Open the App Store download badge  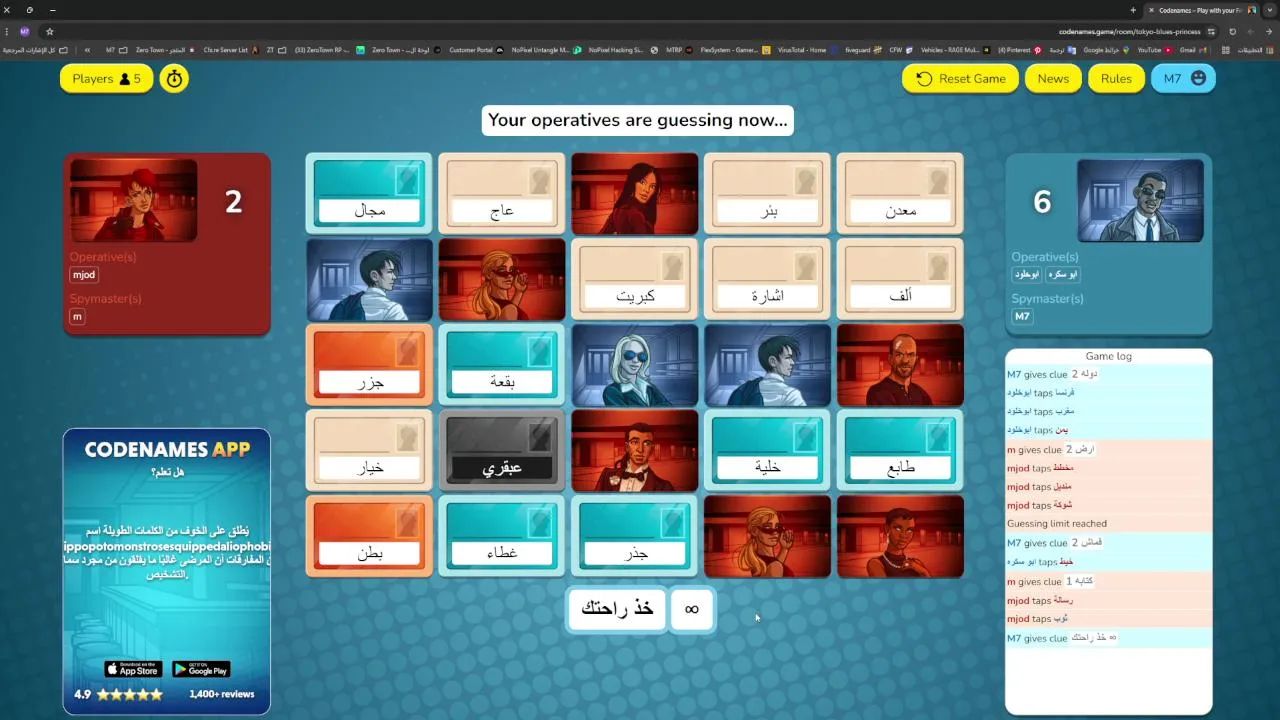pyautogui.click(x=133, y=669)
